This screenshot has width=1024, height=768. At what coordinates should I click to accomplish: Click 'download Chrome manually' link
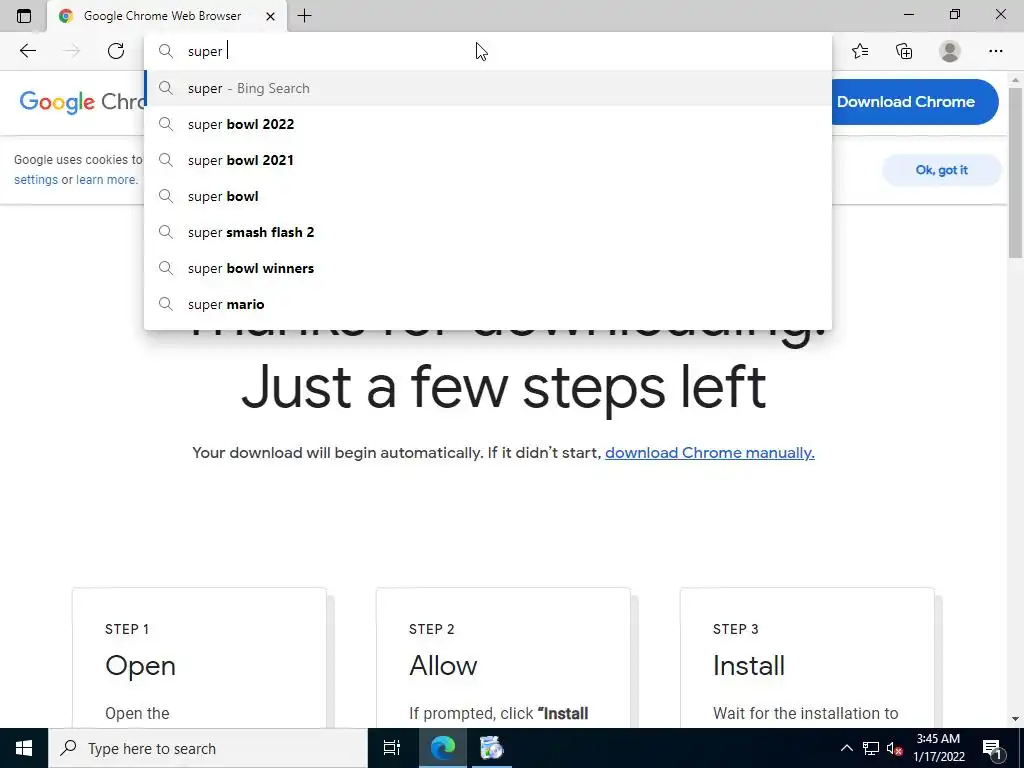[x=710, y=453]
